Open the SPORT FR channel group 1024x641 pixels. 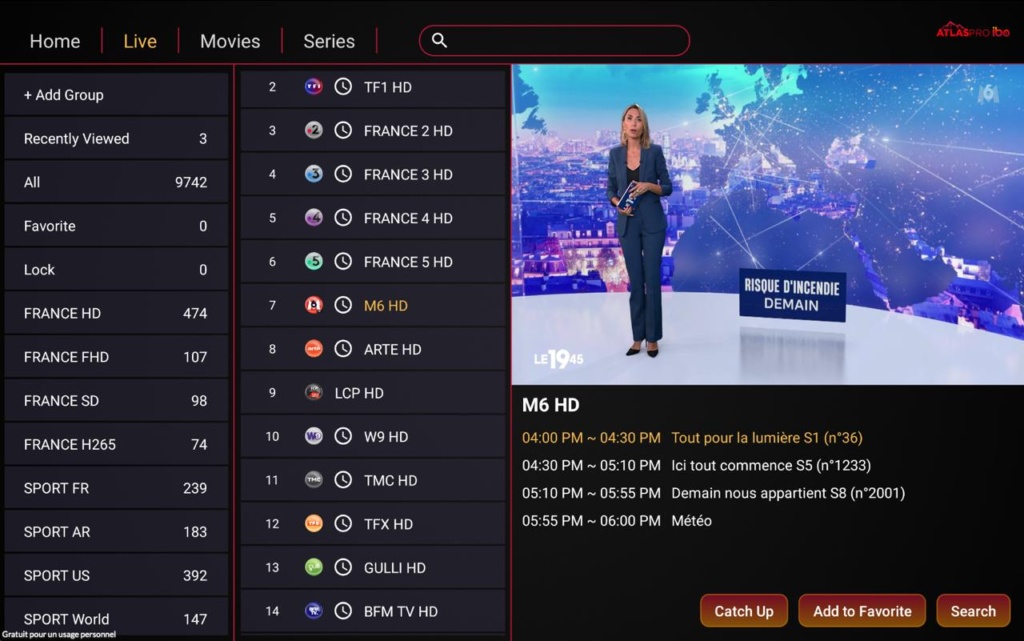116,488
